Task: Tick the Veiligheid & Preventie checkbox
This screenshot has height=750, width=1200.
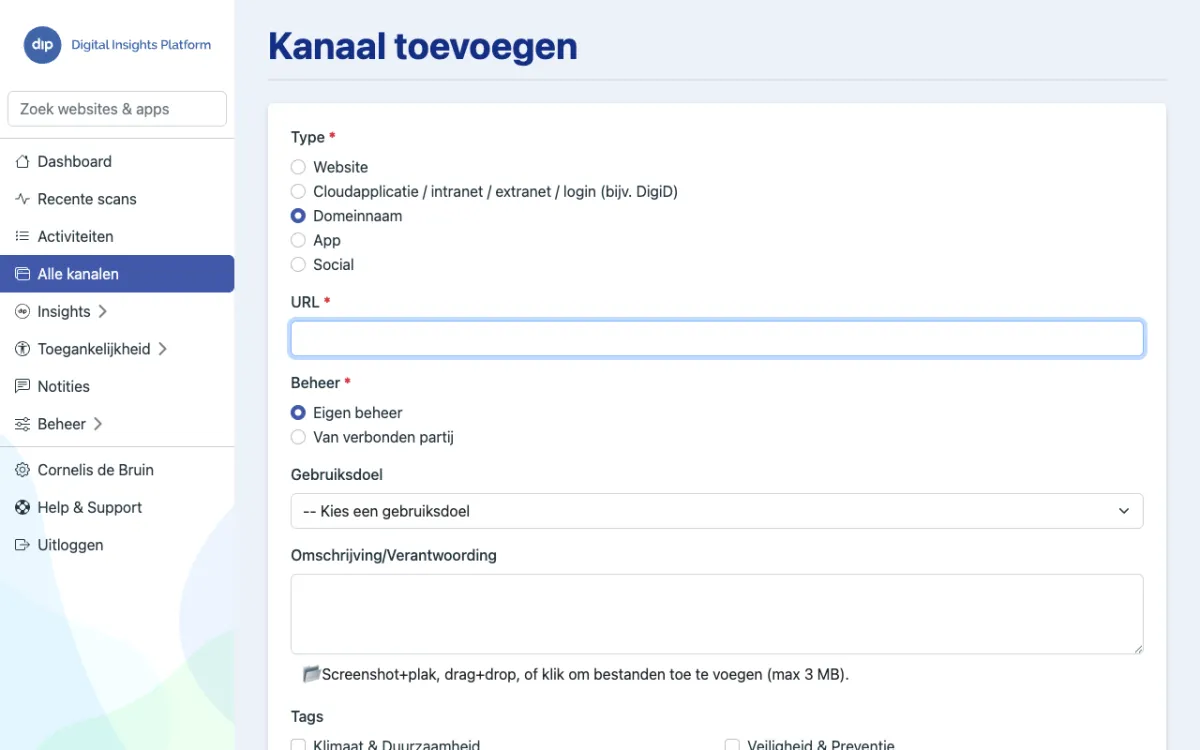Action: click(x=732, y=745)
